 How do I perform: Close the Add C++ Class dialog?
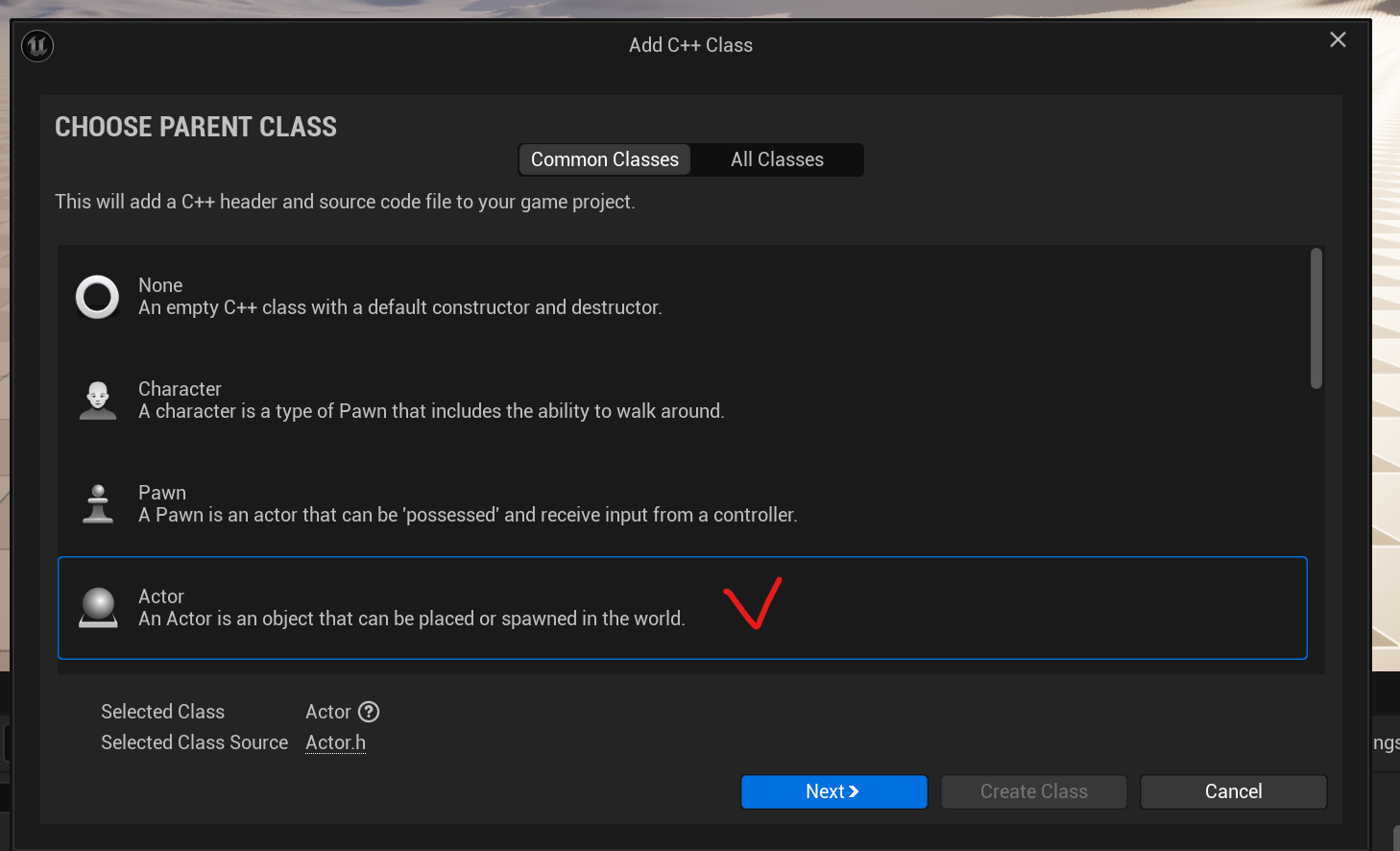click(1338, 40)
